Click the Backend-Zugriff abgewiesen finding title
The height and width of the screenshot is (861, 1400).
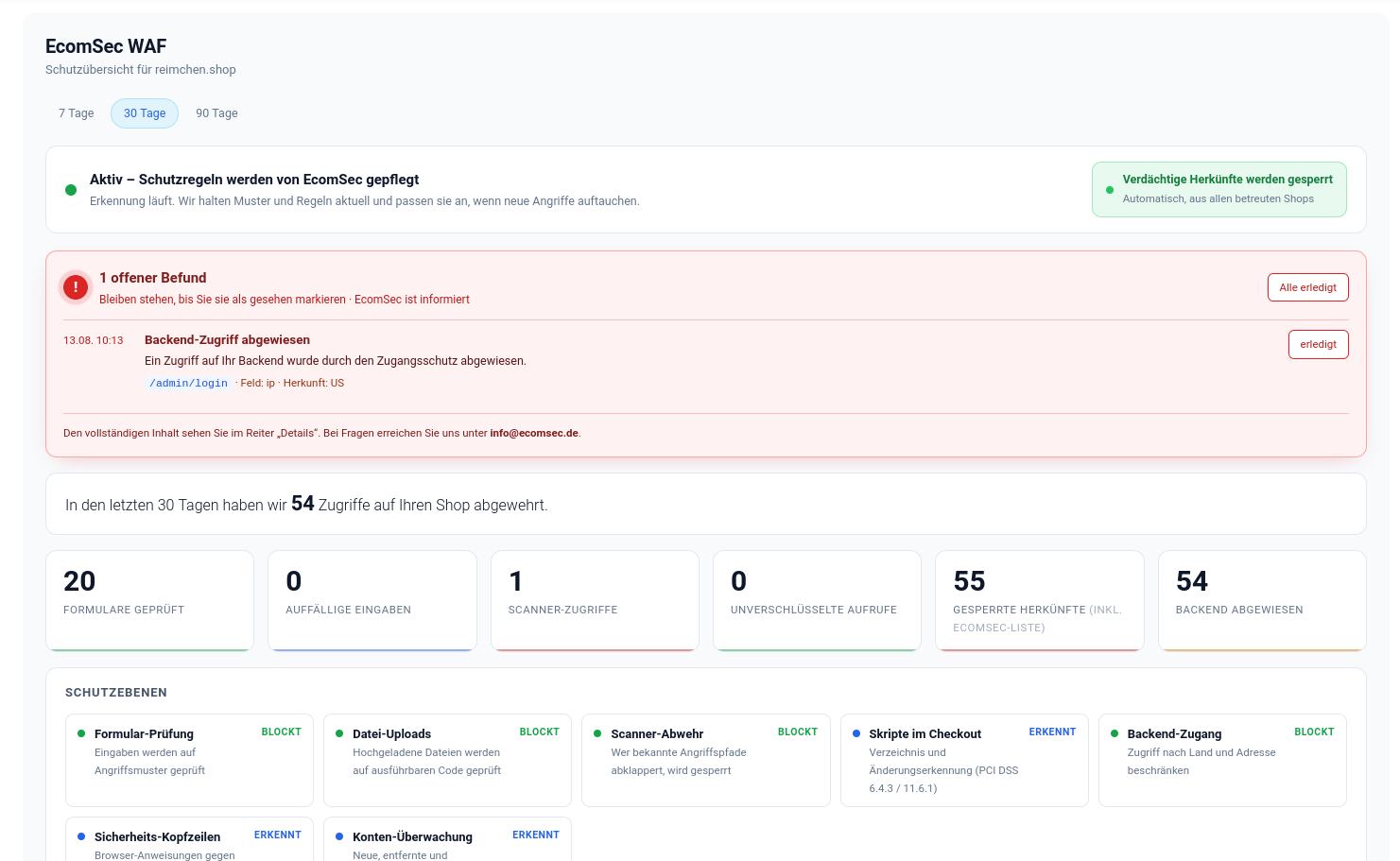coord(227,340)
